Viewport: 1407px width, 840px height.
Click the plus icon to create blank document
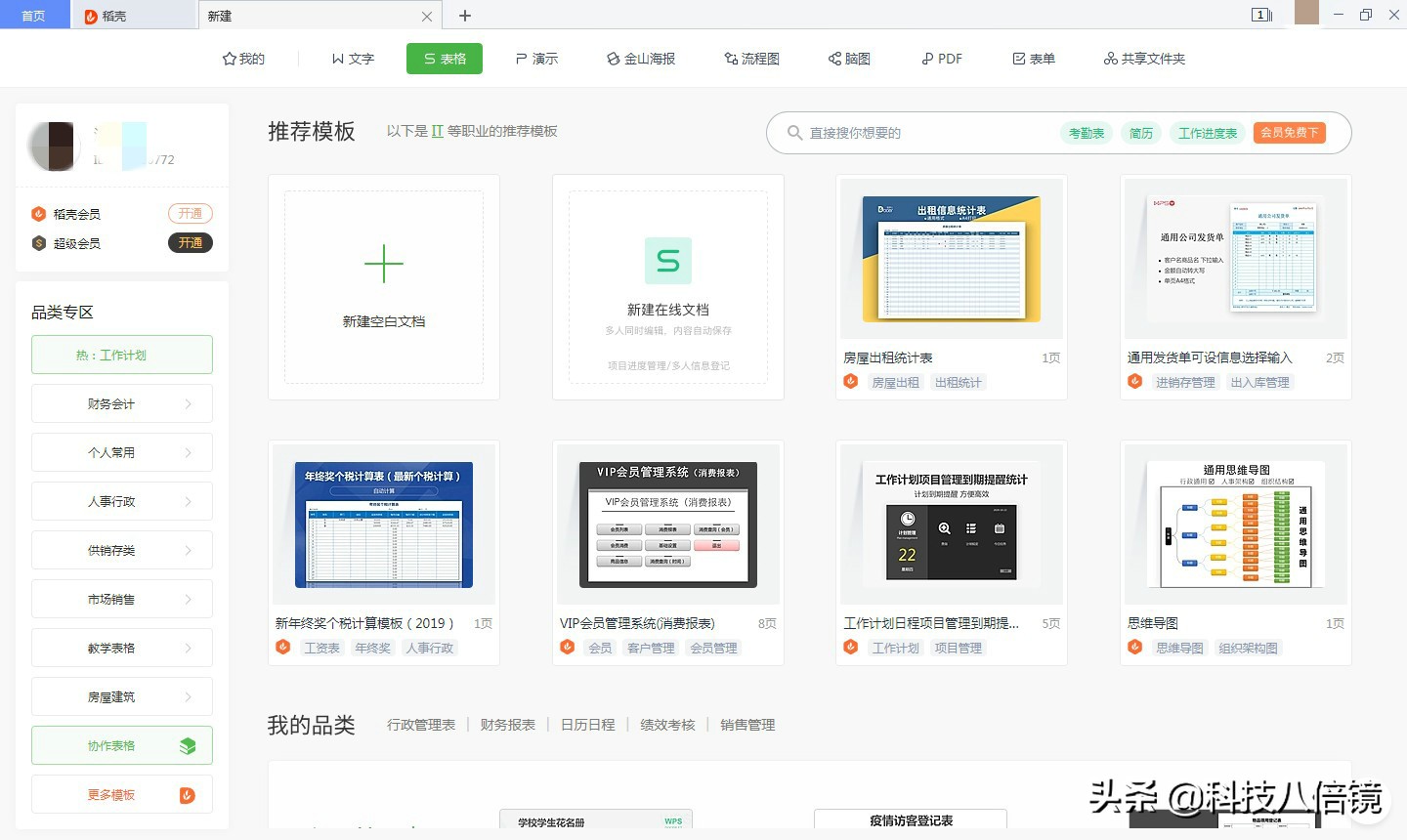[383, 264]
